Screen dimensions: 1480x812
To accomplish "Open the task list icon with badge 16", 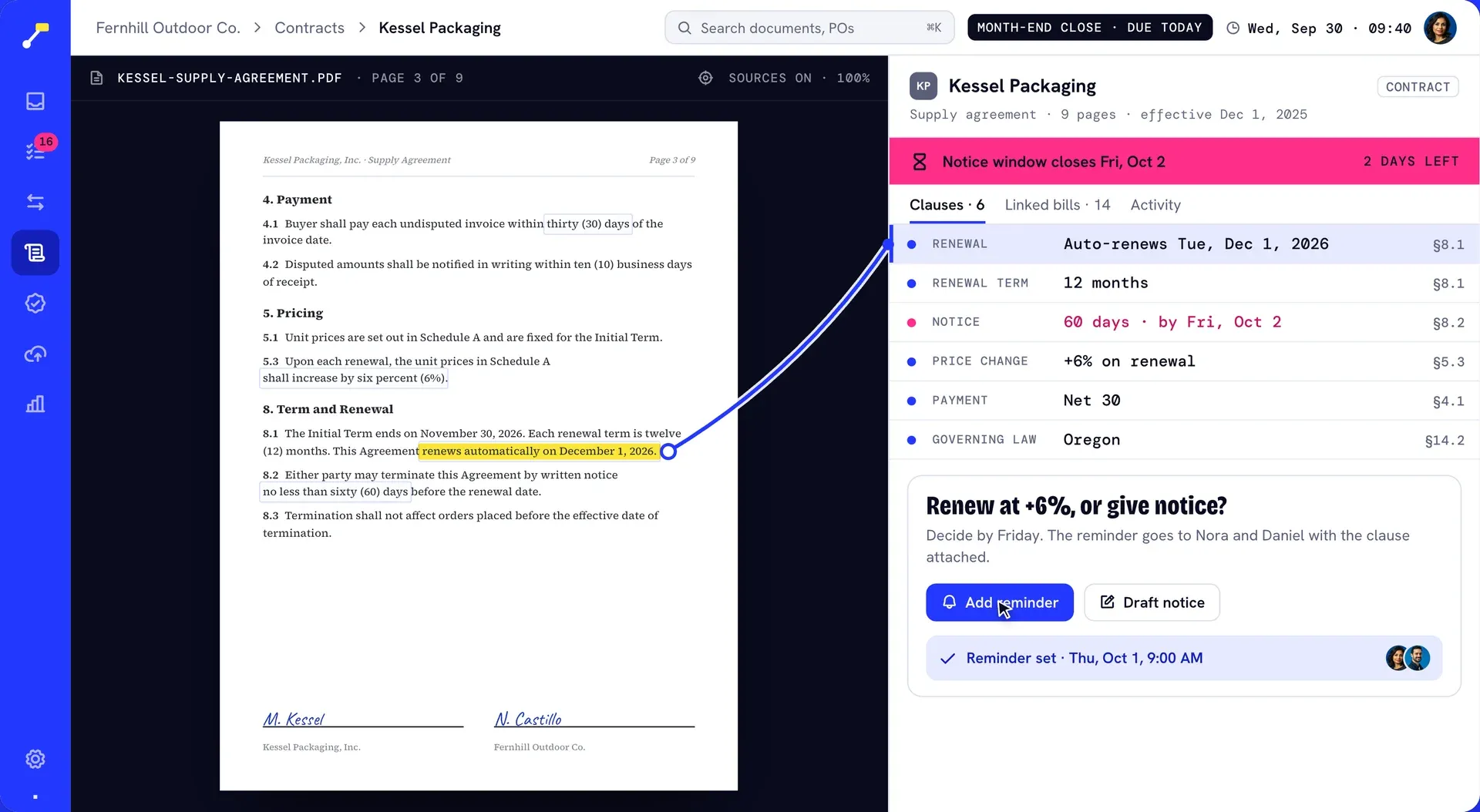I will [x=35, y=151].
